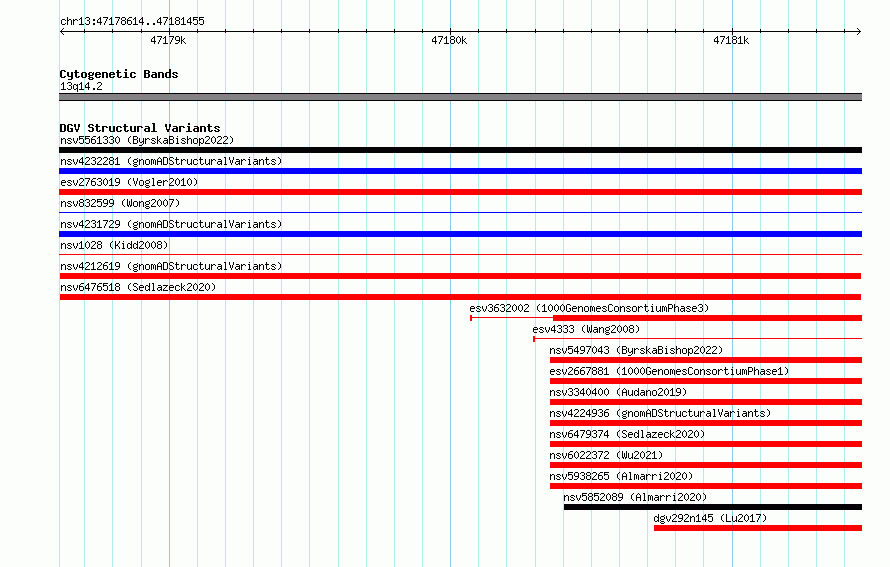Select nsv6022372 (Wu2021) variant label
Viewport: 890px width, 567px height.
tap(606, 455)
